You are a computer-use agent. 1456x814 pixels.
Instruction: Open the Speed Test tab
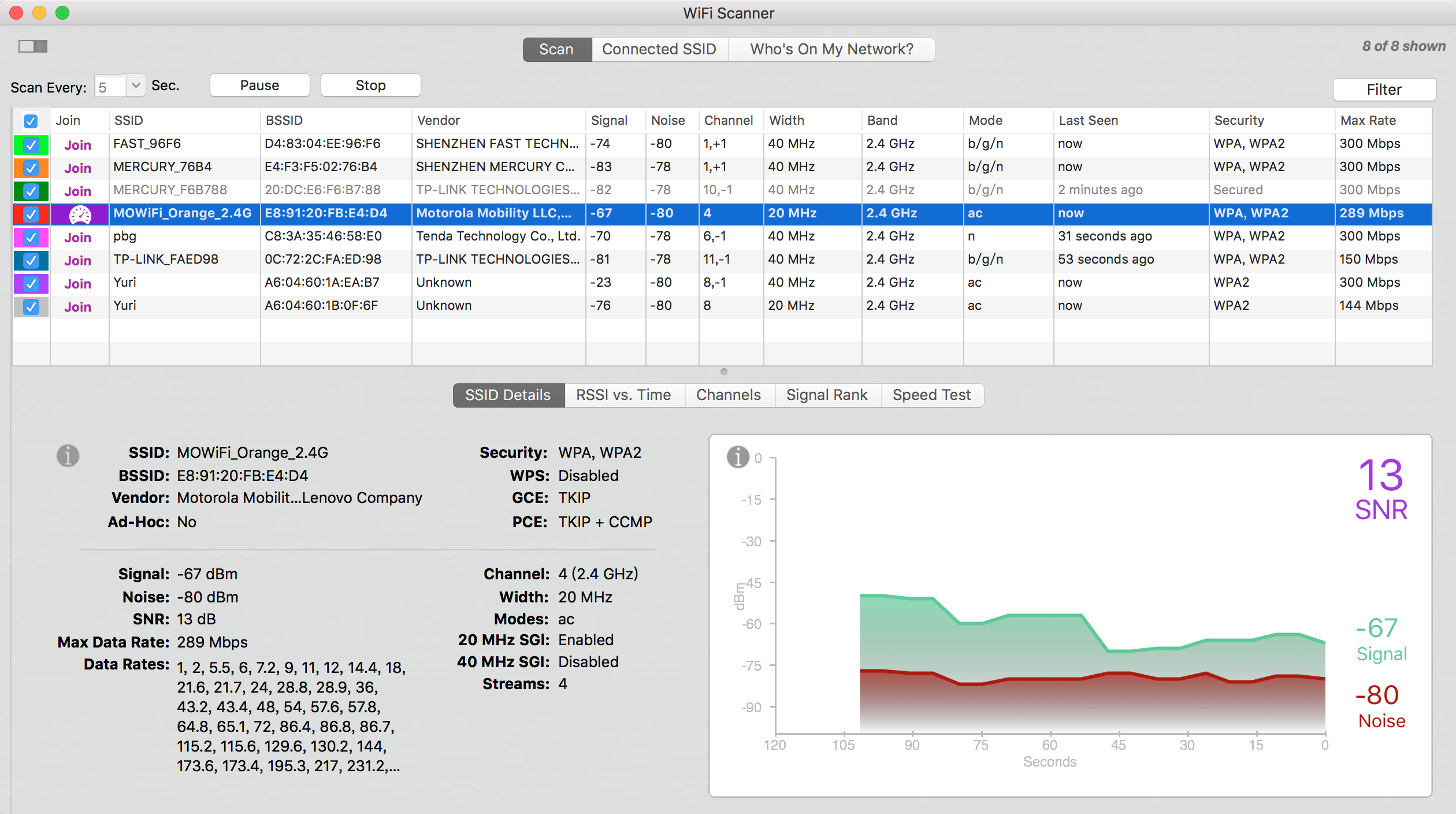[931, 395]
